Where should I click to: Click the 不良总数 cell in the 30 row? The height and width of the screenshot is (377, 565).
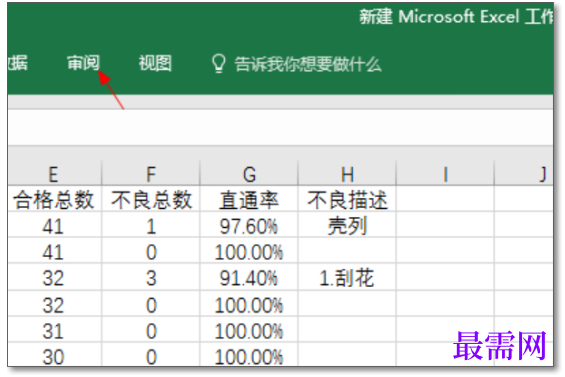coord(151,355)
